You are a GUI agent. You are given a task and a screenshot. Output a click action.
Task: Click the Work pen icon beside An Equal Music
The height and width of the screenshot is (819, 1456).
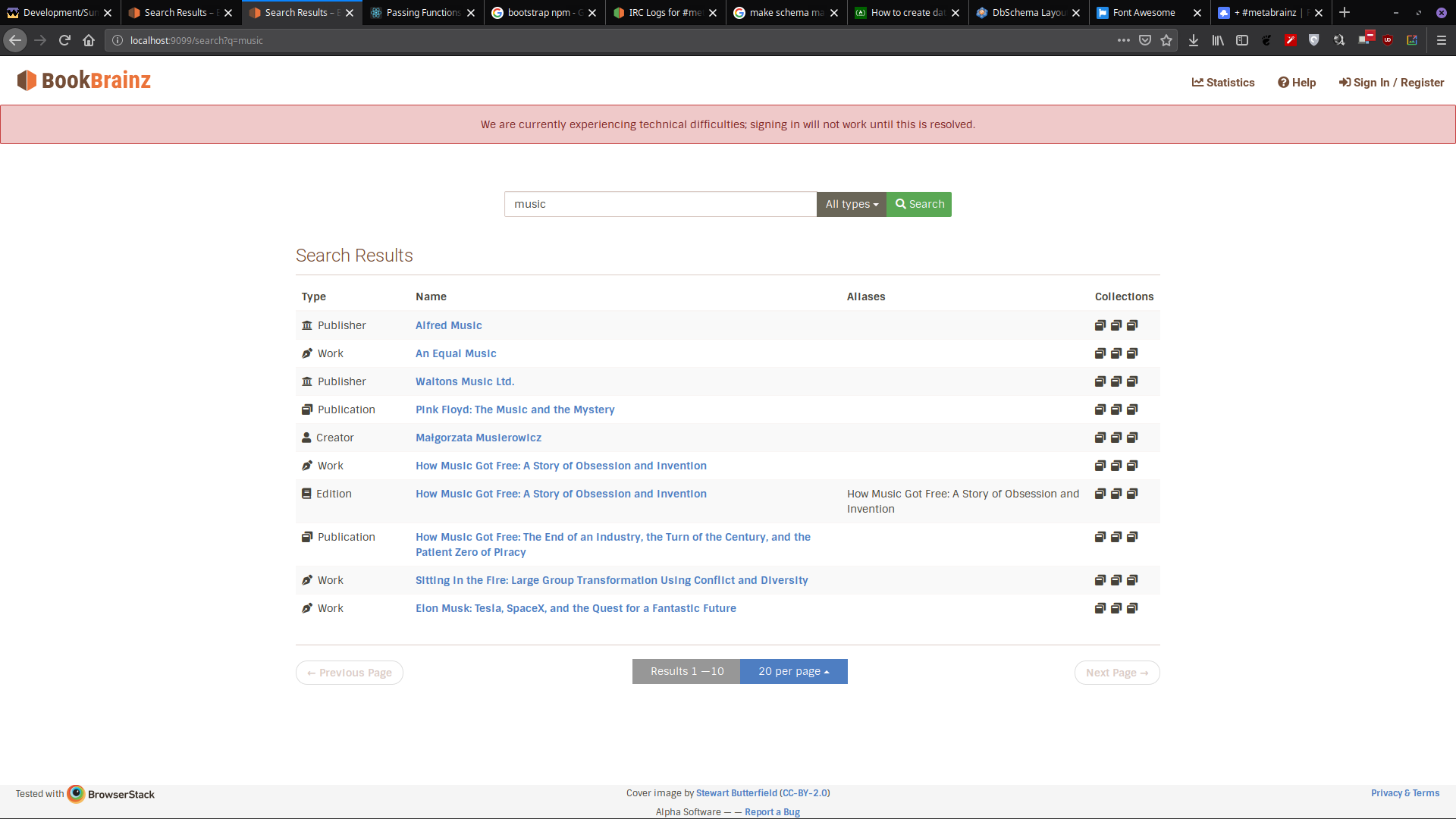tap(307, 353)
